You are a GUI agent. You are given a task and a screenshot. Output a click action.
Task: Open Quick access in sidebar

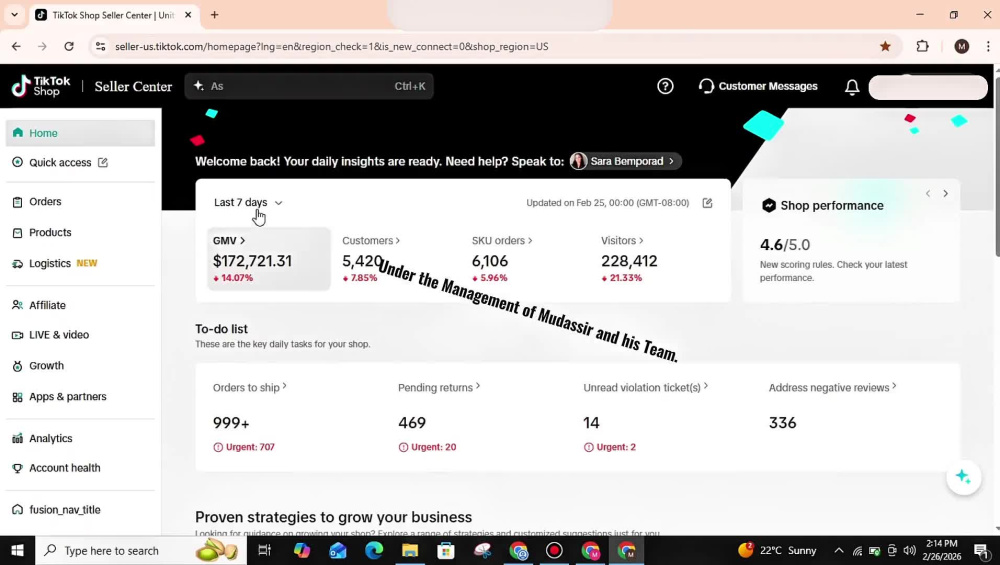(x=60, y=163)
